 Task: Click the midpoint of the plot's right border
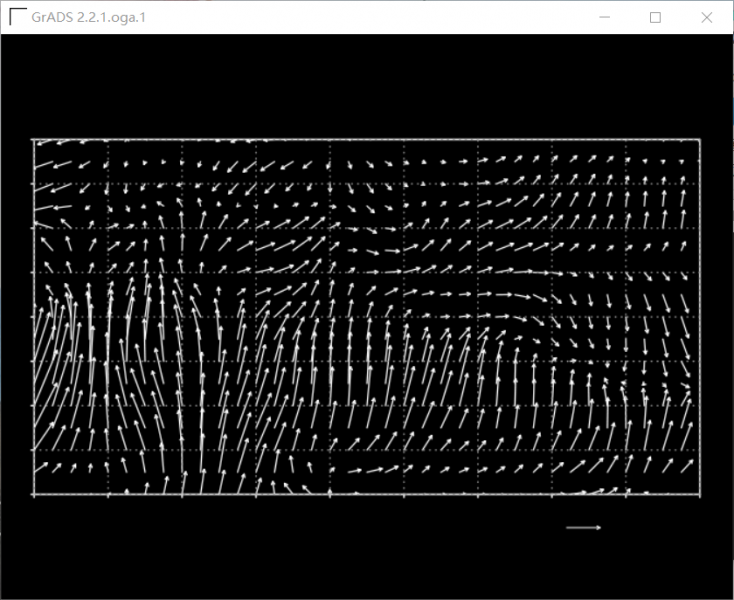pos(700,317)
